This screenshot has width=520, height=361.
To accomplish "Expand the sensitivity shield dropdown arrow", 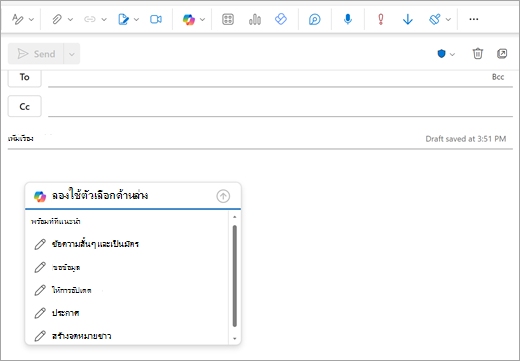I will click(x=452, y=54).
